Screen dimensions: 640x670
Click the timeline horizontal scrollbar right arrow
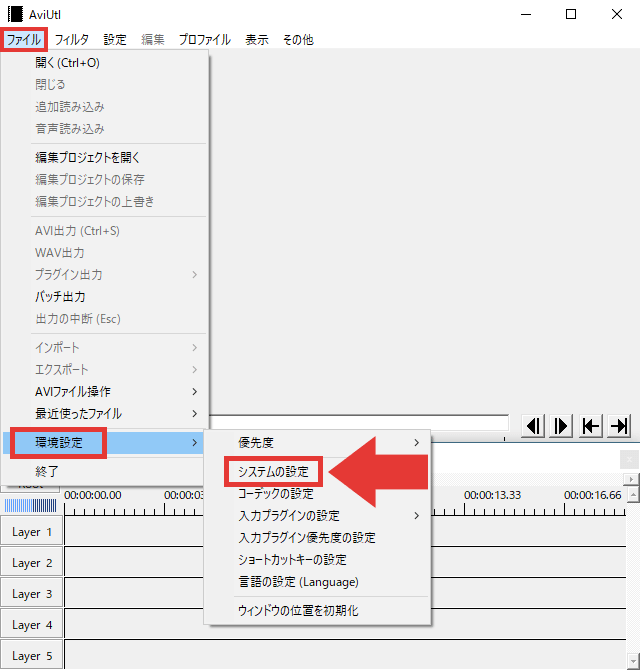tap(631, 479)
